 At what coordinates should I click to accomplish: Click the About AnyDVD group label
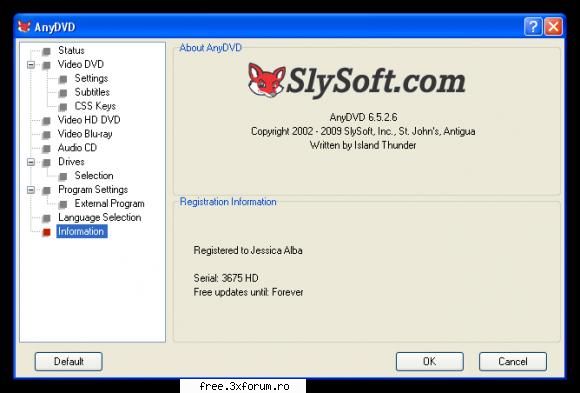210,48
